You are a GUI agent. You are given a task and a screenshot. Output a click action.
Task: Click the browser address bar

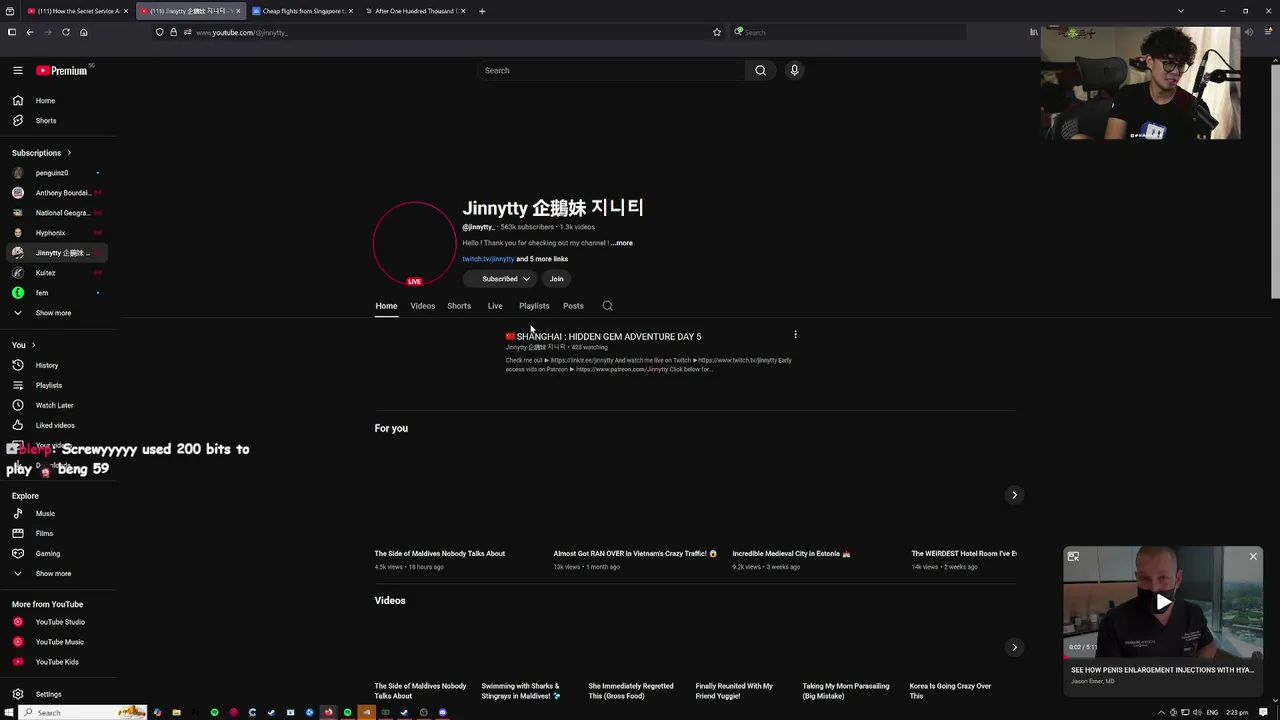coord(440,32)
